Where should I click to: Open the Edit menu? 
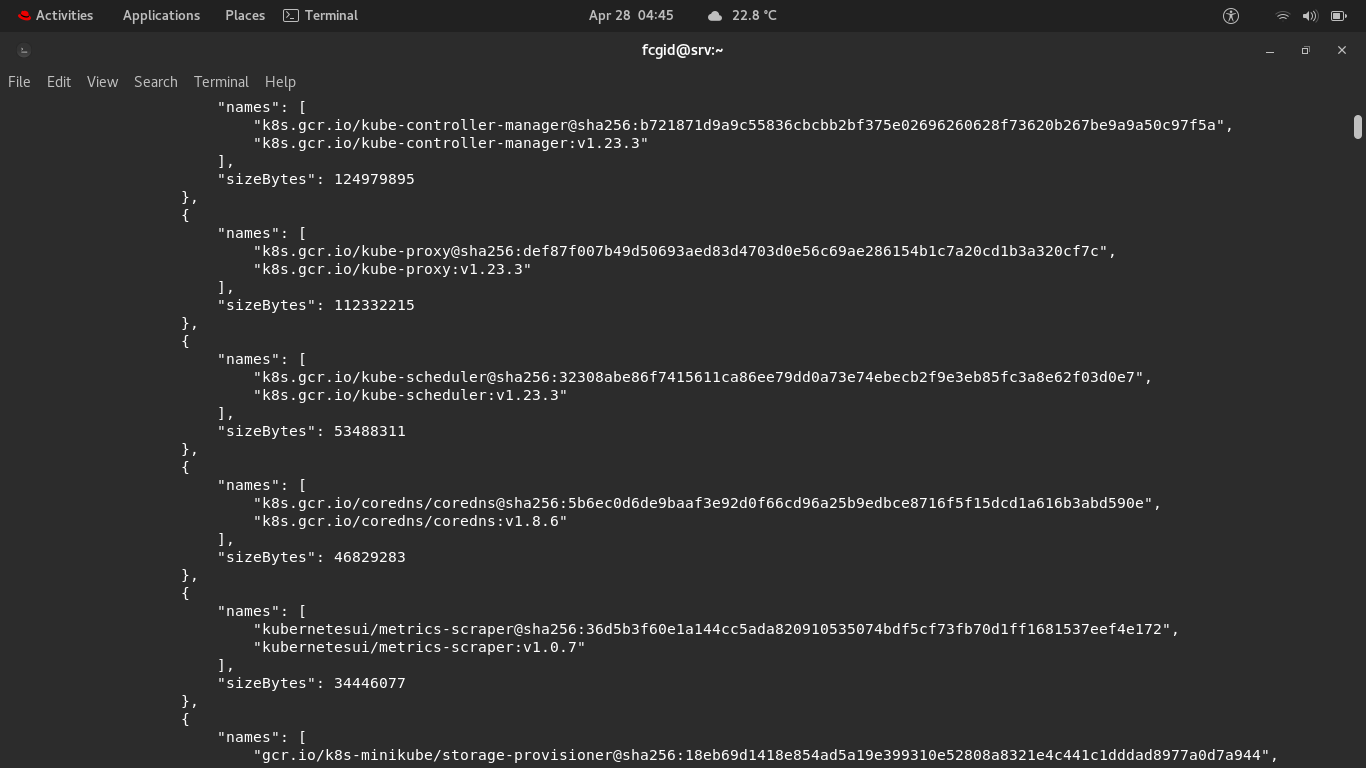point(59,82)
